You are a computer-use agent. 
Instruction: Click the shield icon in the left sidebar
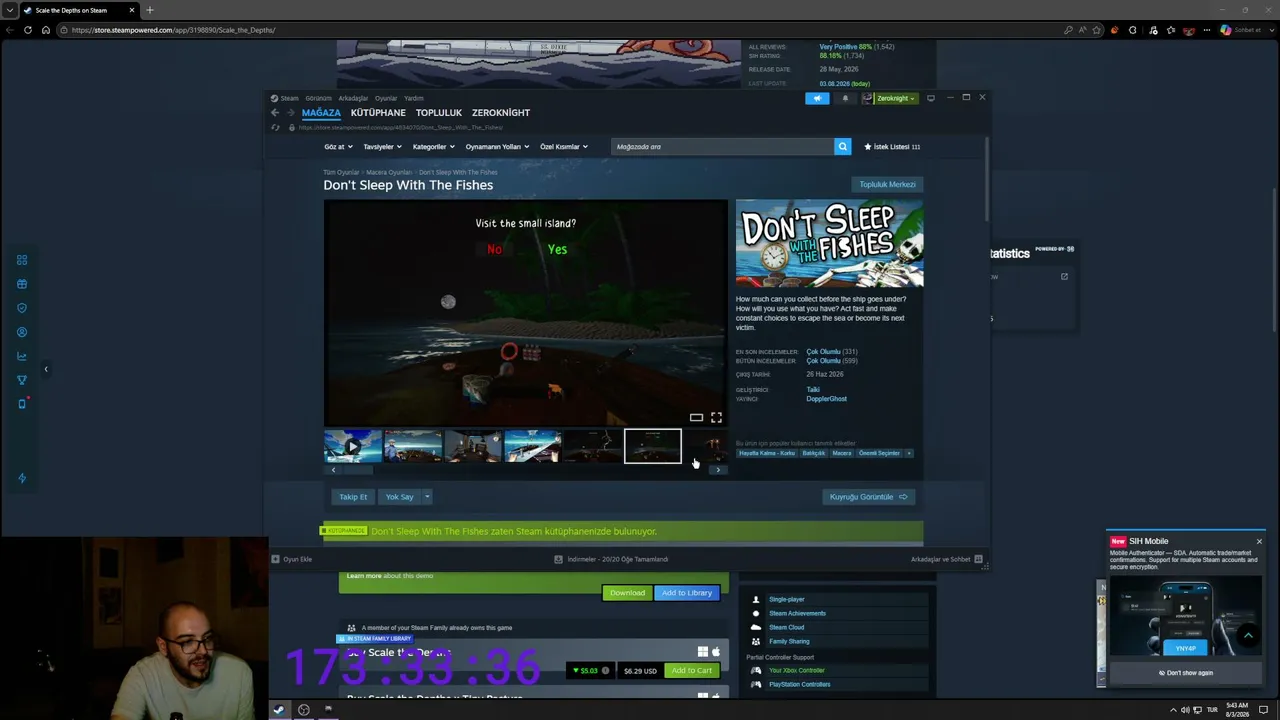click(x=22, y=308)
